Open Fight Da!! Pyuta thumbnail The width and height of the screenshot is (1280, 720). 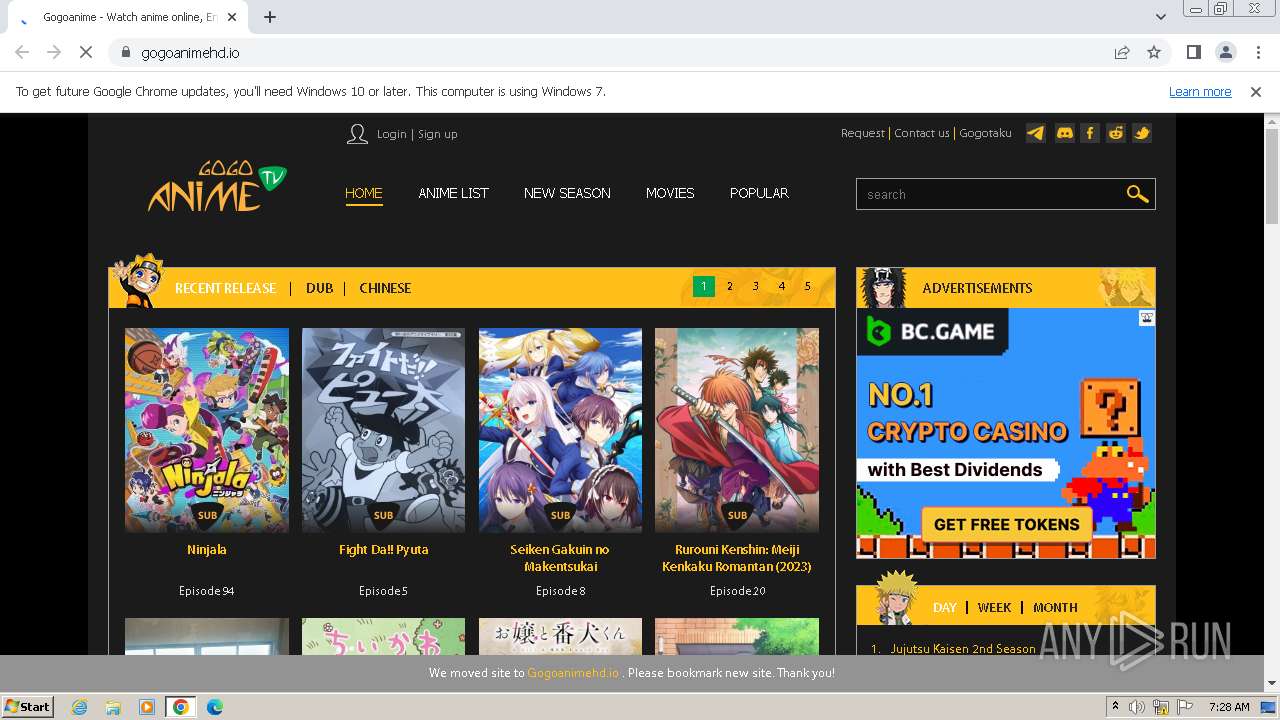(384, 430)
